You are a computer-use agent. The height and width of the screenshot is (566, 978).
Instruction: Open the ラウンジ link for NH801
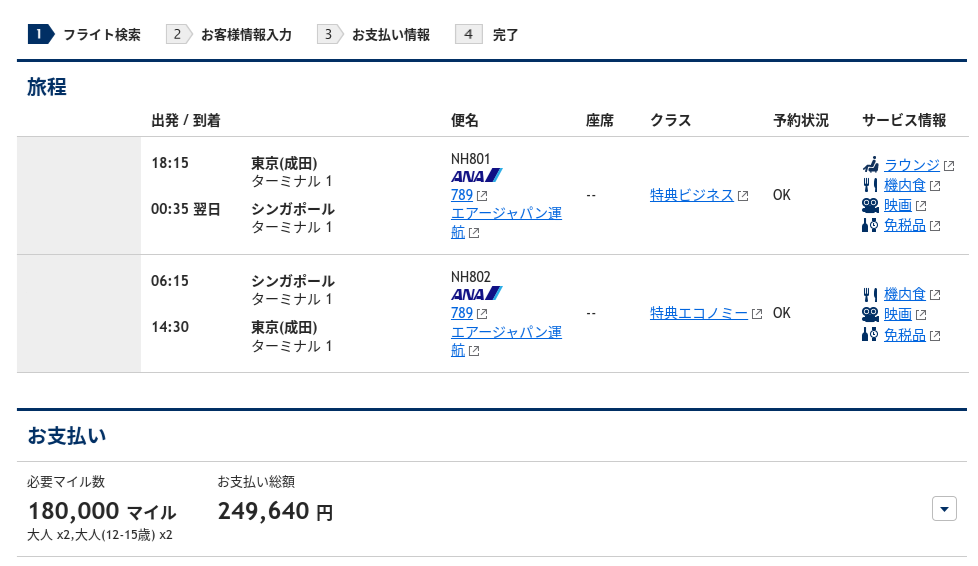point(912,165)
